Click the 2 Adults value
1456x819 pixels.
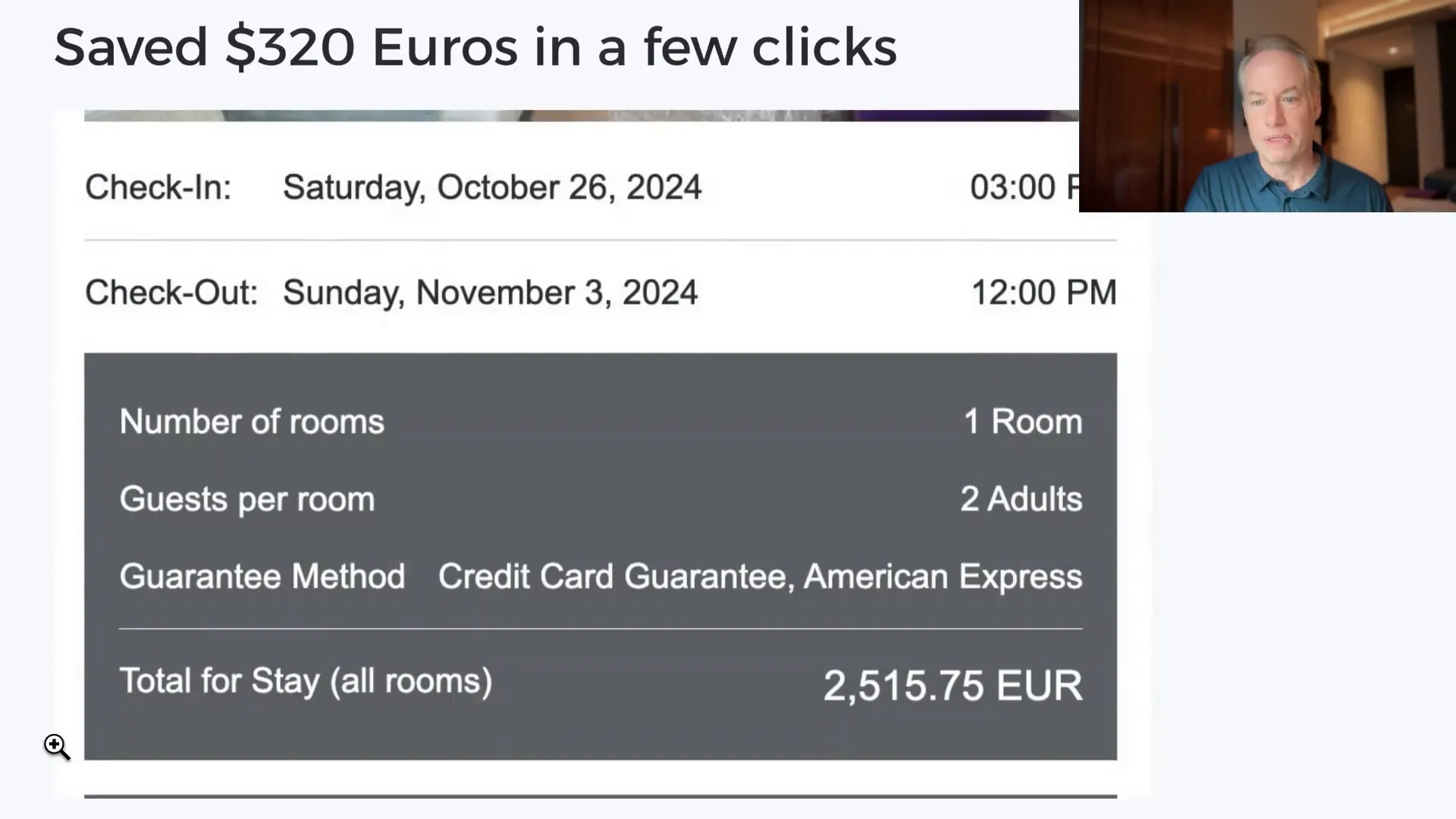coord(1021,499)
